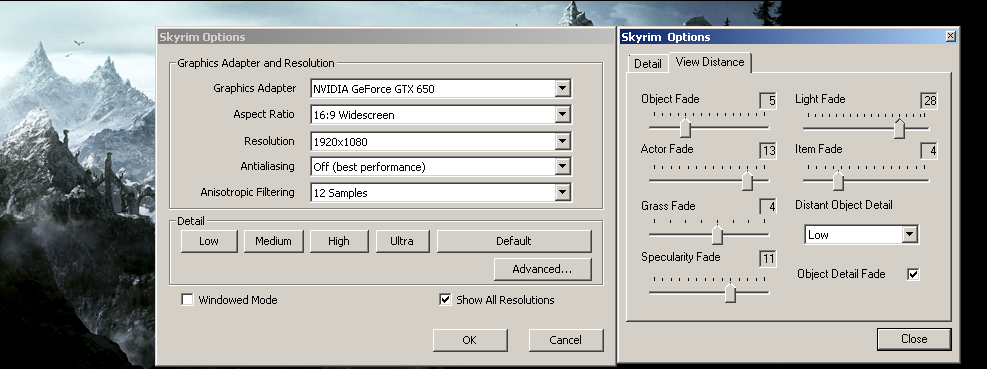Image resolution: width=987 pixels, height=369 pixels.
Task: Open the Distant Object Detail dropdown
Action: (909, 235)
